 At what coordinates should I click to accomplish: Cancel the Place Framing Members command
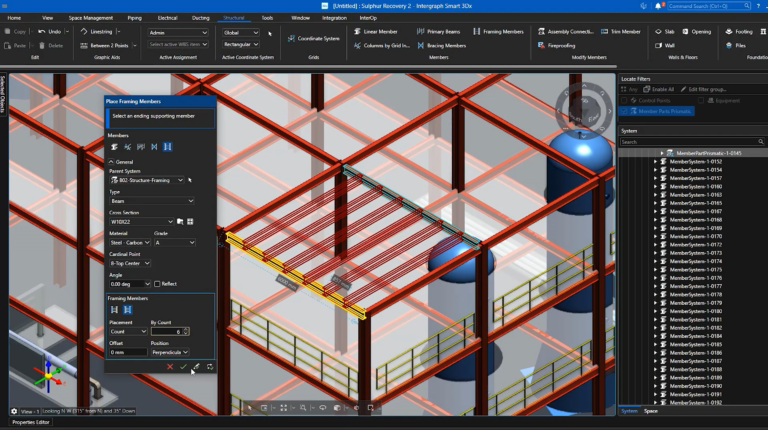coord(170,366)
